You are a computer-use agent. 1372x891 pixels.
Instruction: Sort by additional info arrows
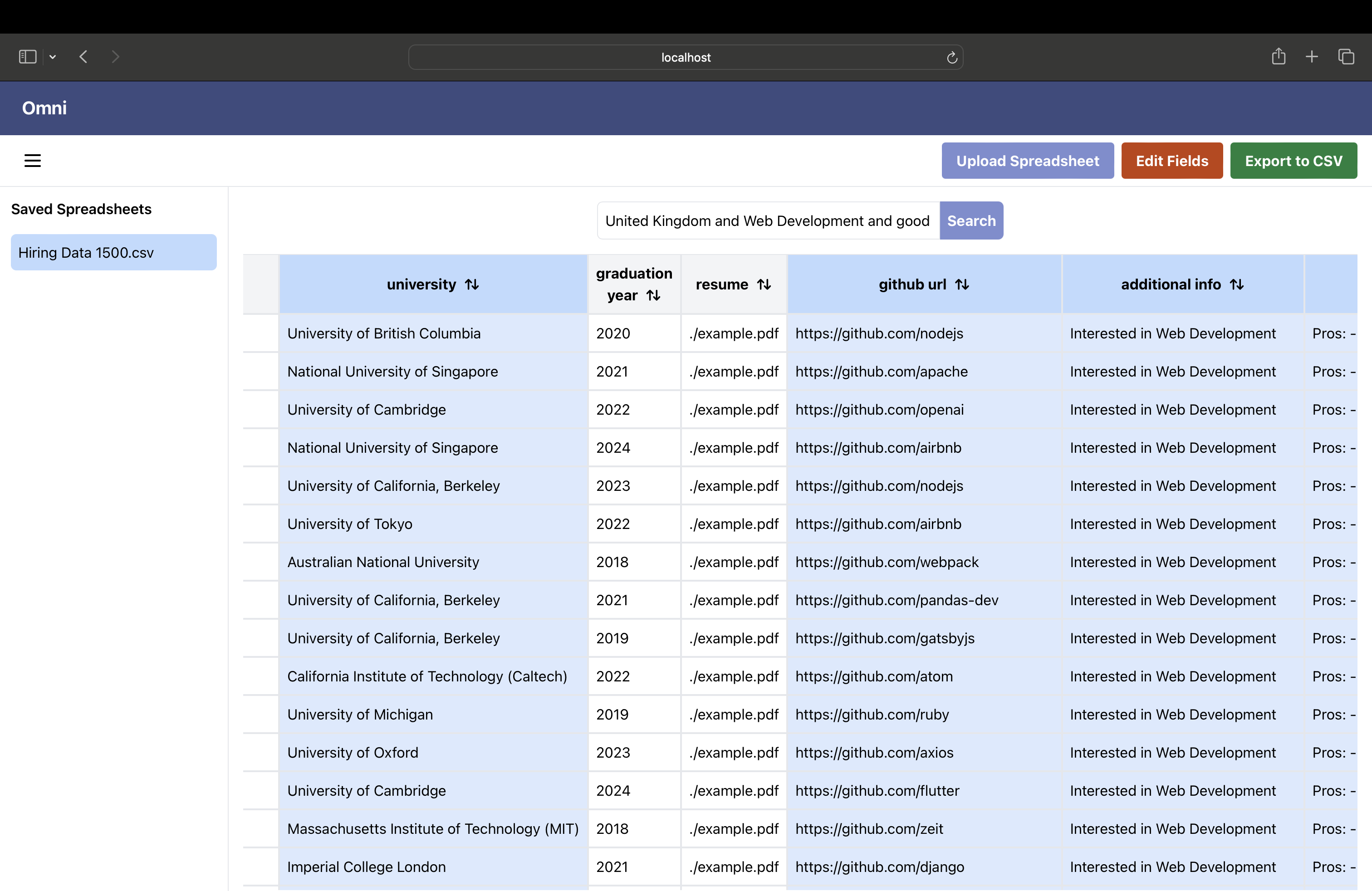point(1236,284)
